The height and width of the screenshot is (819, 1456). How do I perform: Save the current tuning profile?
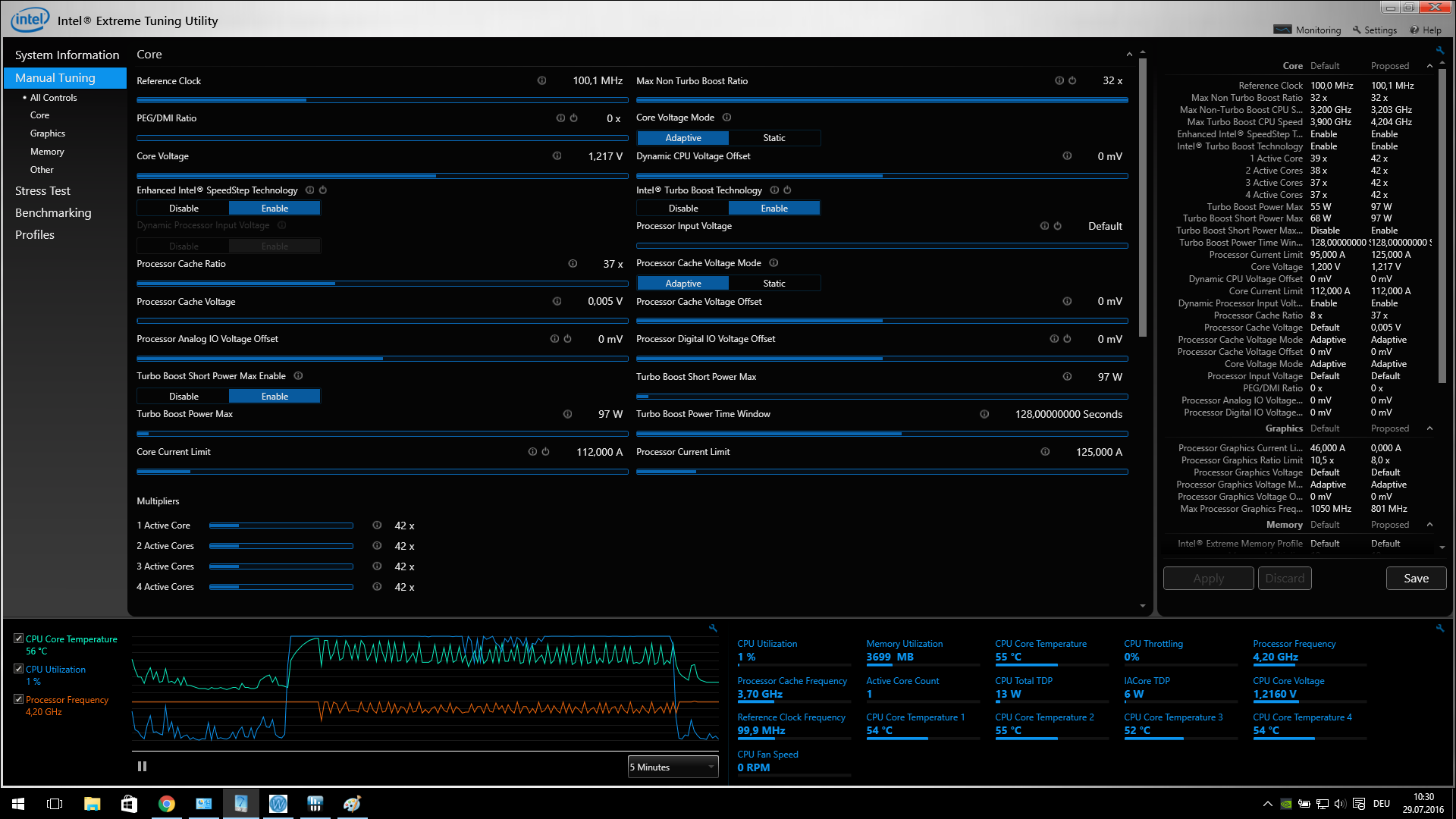(x=1416, y=579)
